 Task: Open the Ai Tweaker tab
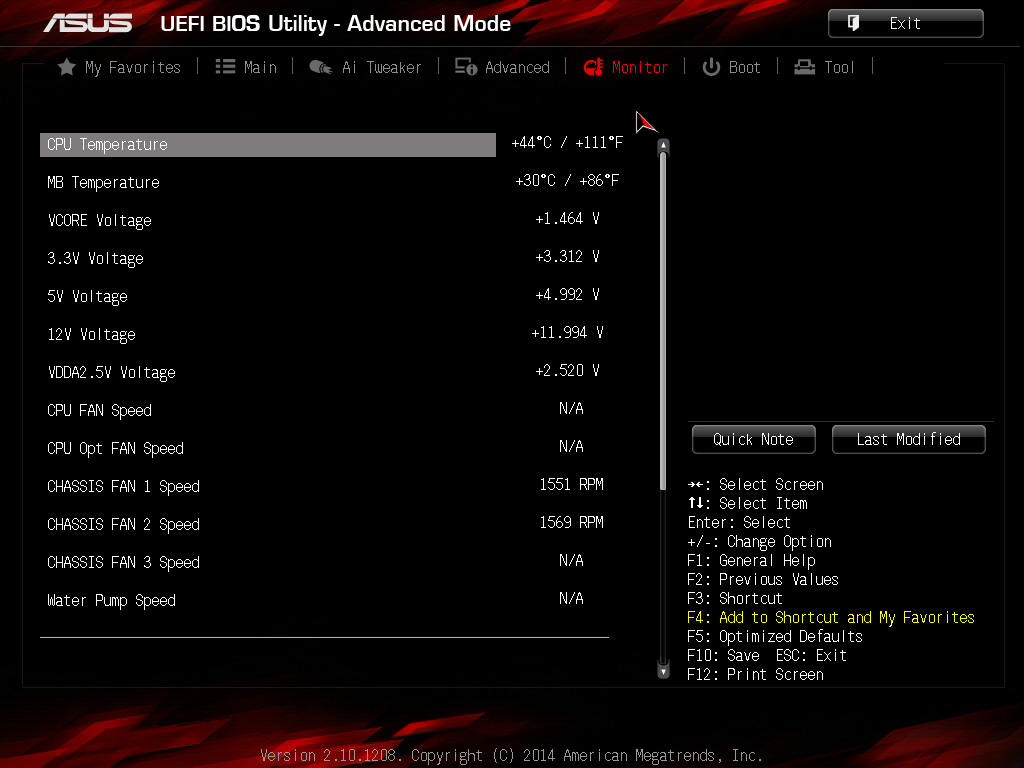365,67
